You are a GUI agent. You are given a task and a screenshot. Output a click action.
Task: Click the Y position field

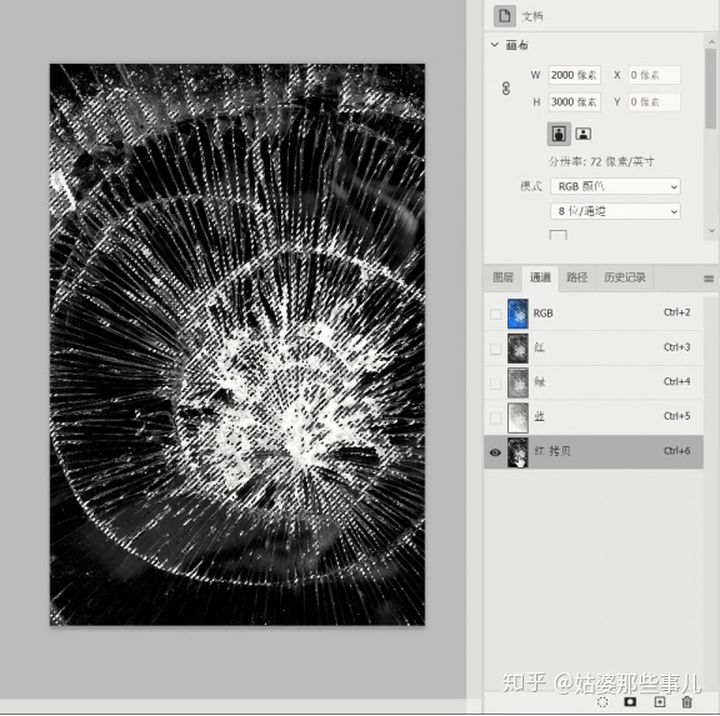click(654, 102)
